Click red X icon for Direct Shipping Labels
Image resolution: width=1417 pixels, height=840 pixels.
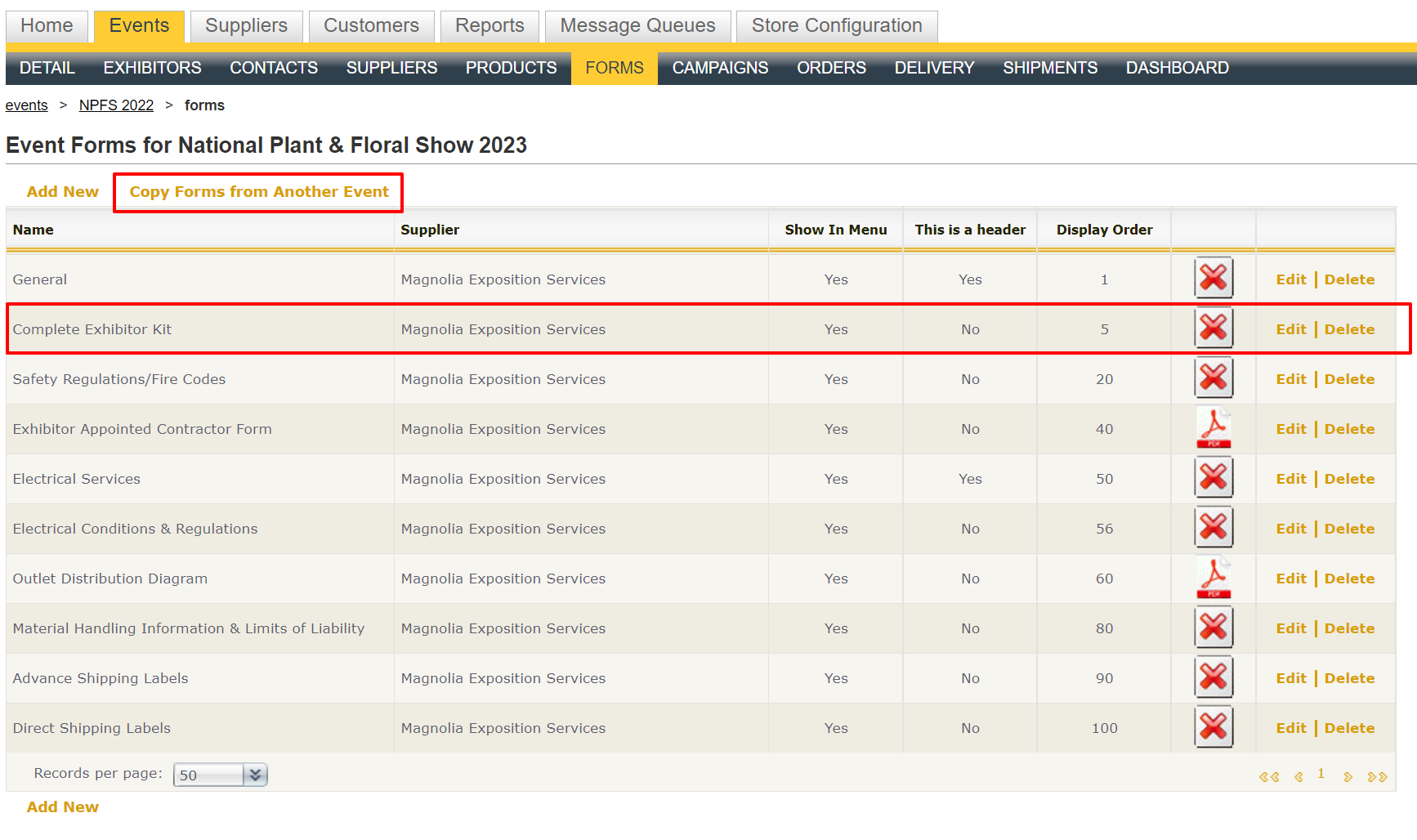point(1214,727)
